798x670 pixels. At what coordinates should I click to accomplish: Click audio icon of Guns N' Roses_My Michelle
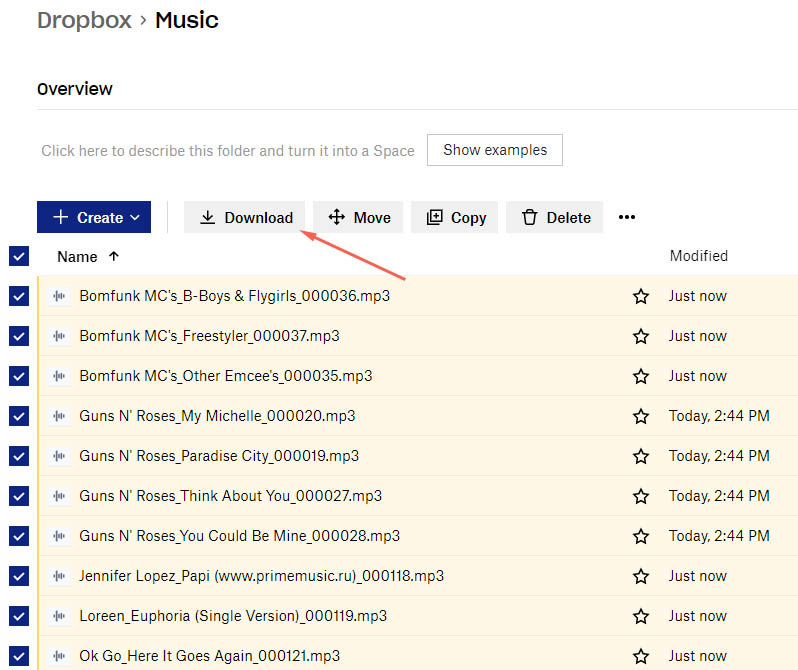click(x=59, y=416)
